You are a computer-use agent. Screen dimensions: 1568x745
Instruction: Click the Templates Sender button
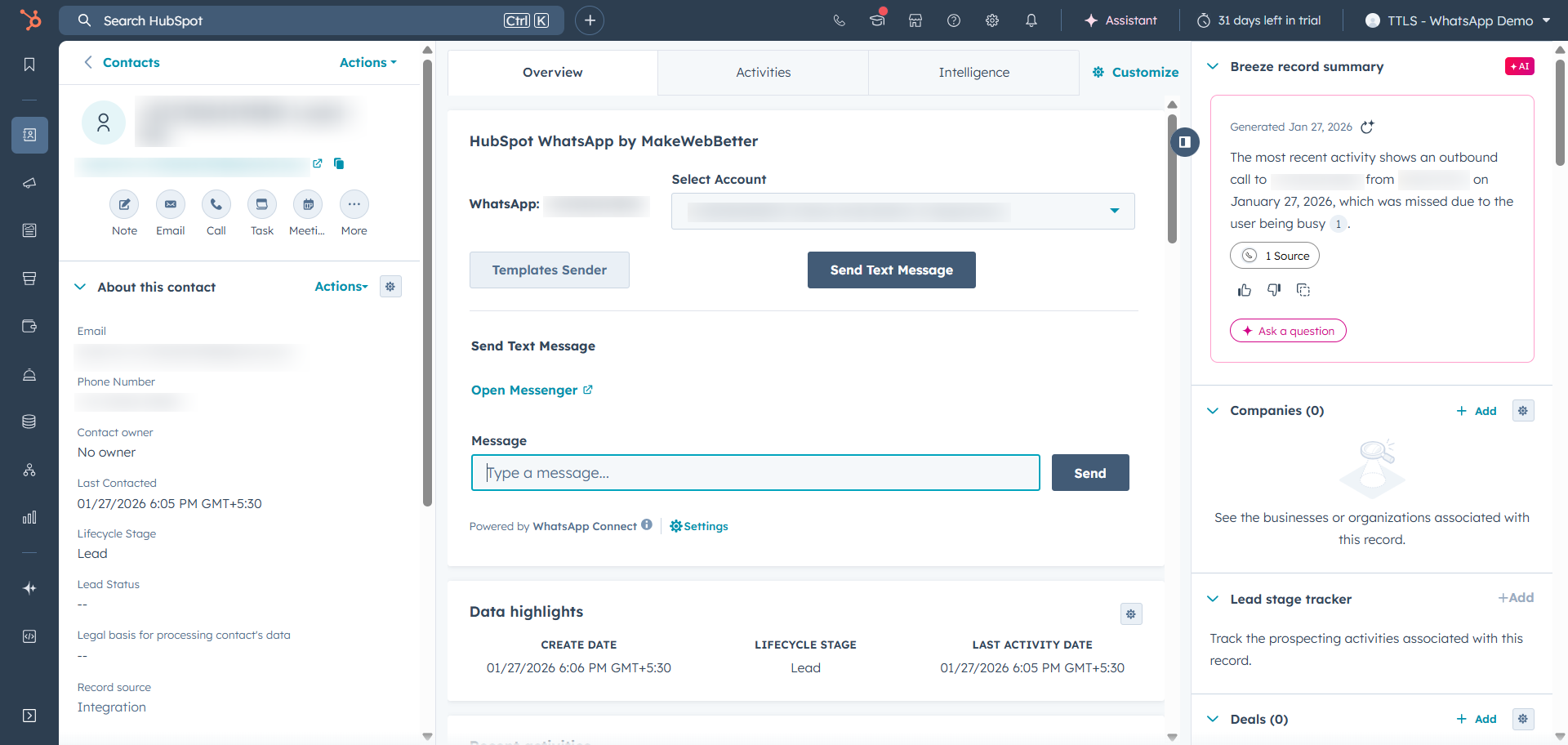(x=549, y=270)
